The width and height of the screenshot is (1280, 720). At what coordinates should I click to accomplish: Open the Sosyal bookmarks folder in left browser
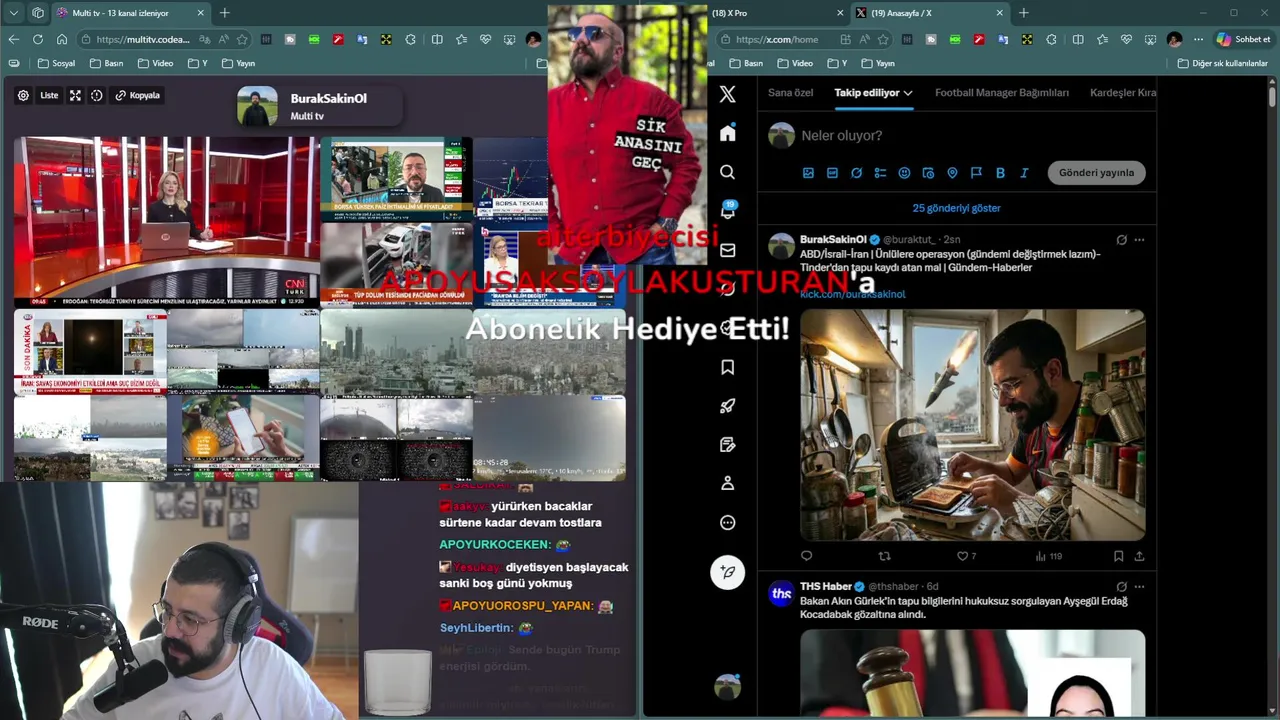(56, 63)
